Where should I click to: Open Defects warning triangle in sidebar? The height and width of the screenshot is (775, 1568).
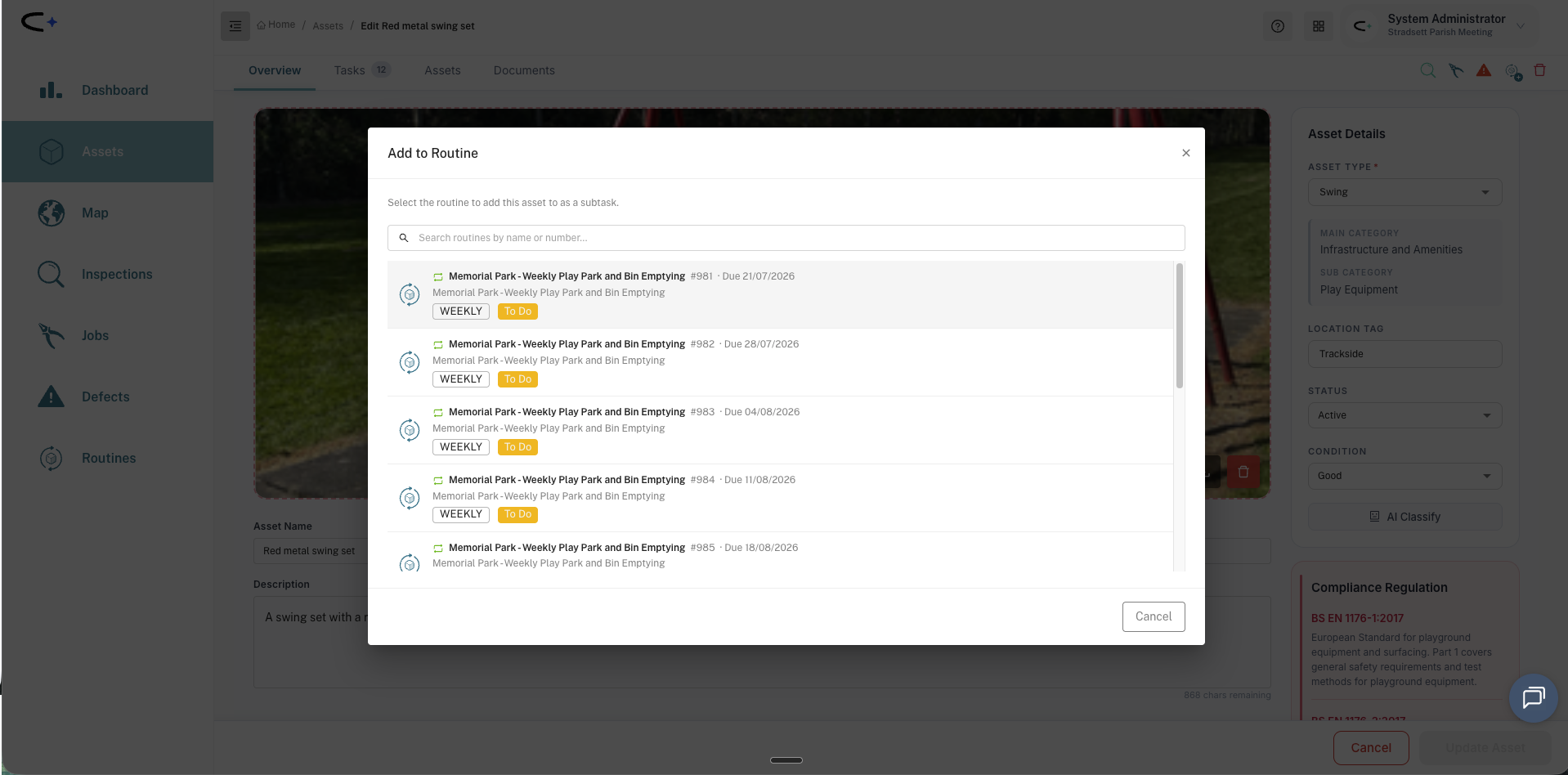pos(52,396)
